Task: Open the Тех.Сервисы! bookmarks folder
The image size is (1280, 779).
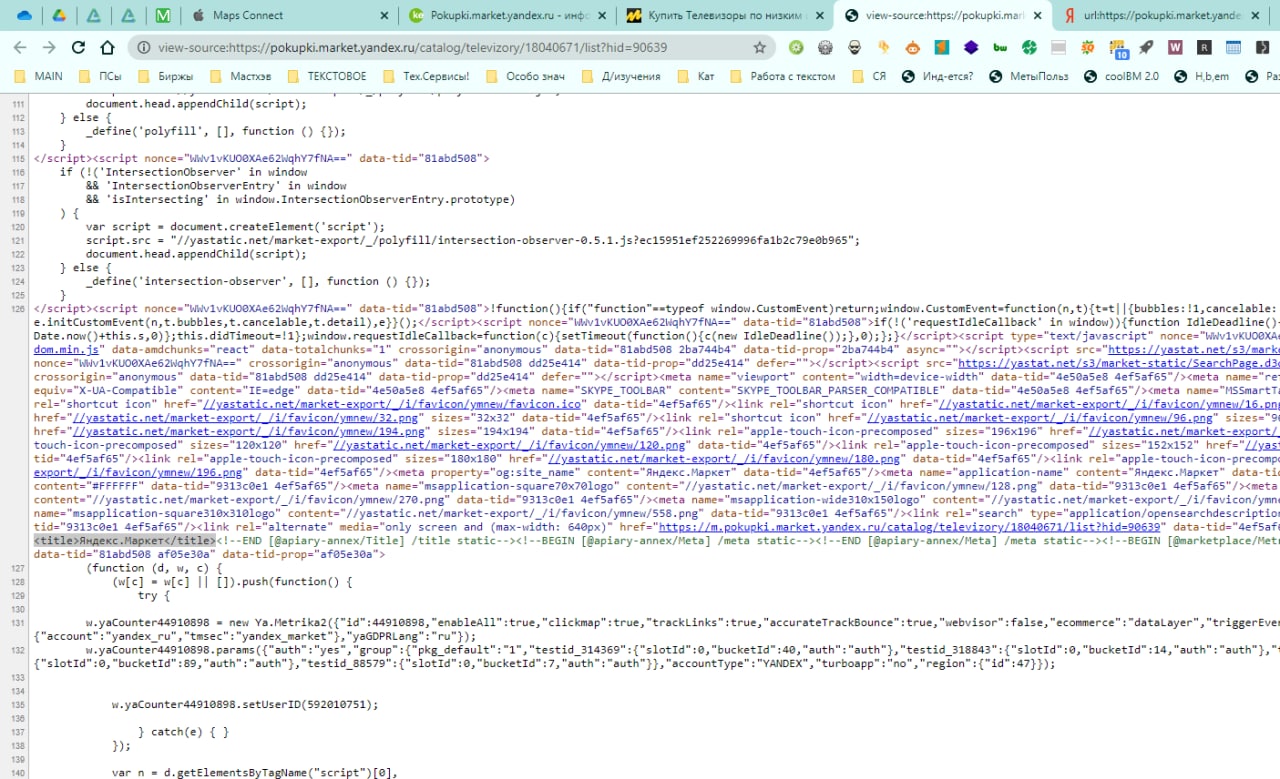Action: pos(424,76)
